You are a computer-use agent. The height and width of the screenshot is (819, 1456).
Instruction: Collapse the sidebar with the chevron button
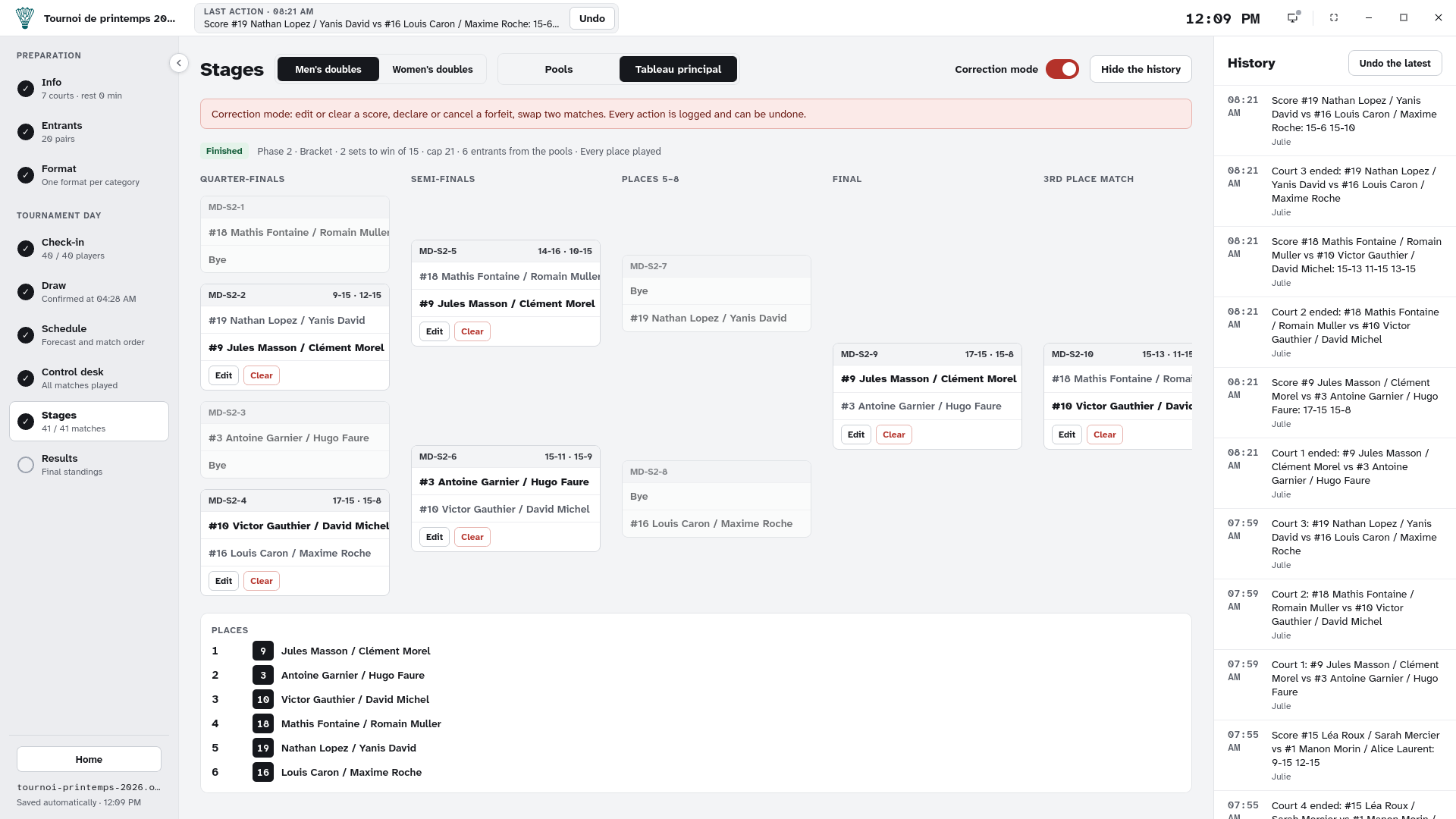click(179, 63)
